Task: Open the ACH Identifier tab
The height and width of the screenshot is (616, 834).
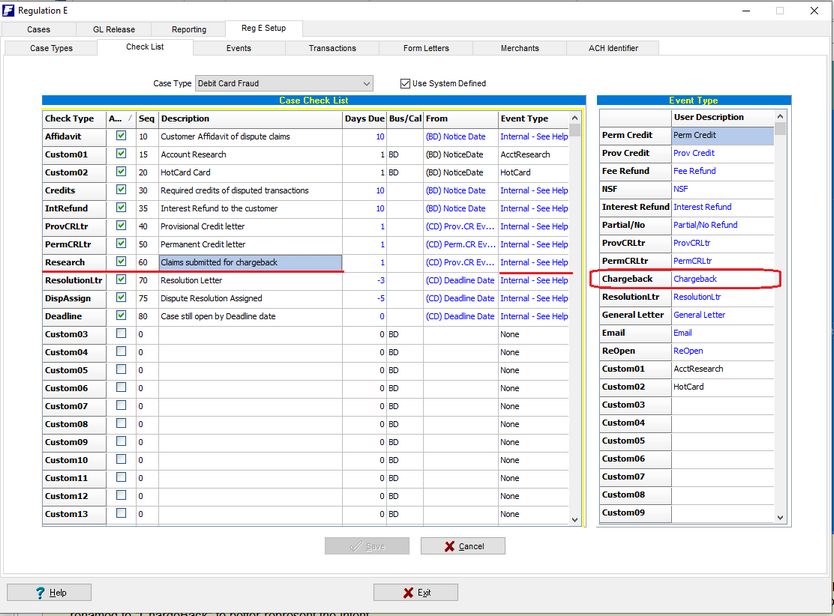Action: pyautogui.click(x=613, y=48)
